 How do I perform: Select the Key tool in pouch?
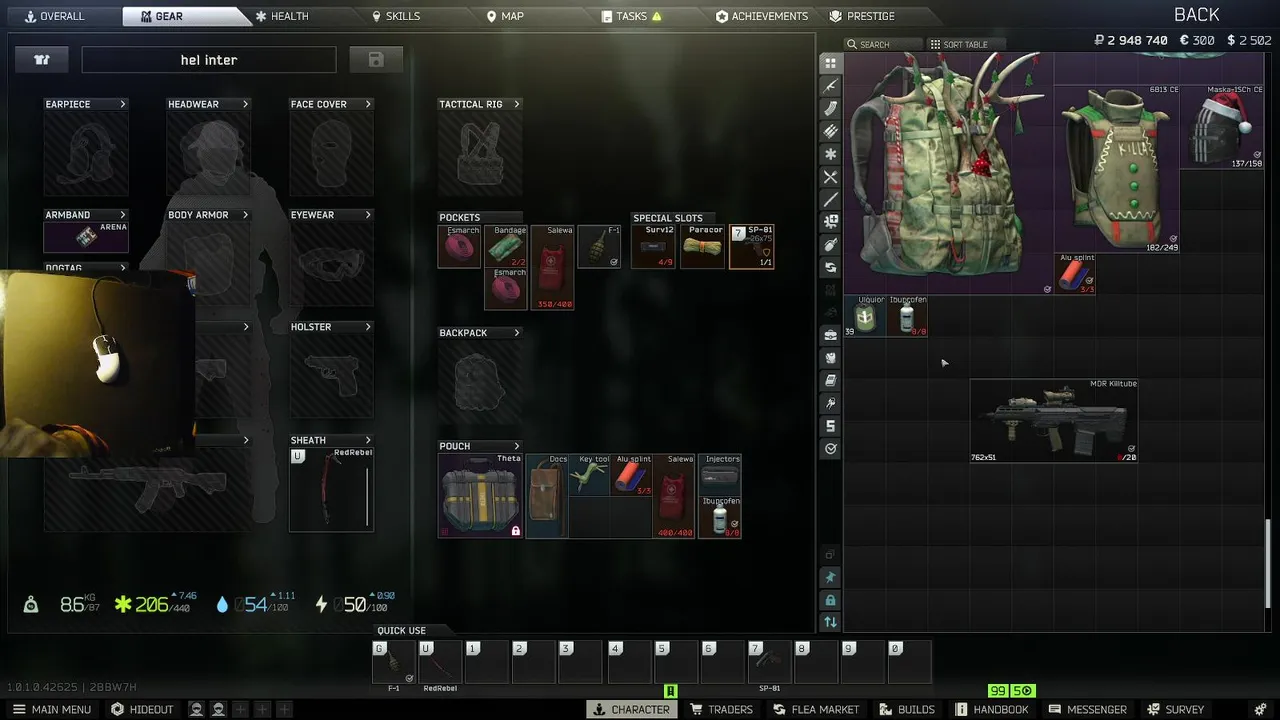(x=589, y=475)
